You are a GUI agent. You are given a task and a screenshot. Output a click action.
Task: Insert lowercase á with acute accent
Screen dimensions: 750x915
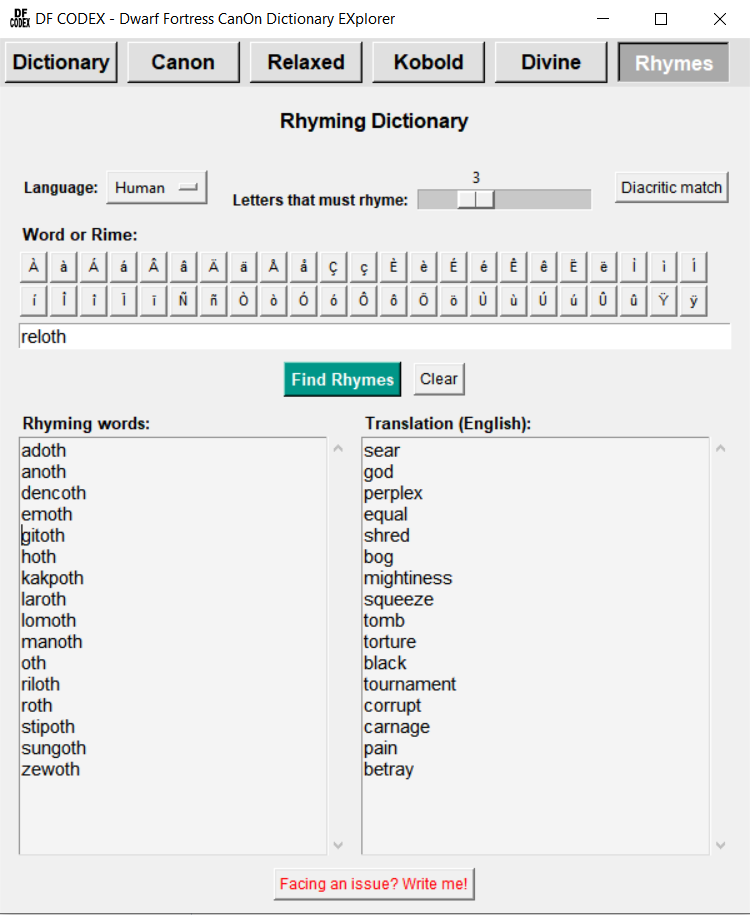(x=124, y=267)
